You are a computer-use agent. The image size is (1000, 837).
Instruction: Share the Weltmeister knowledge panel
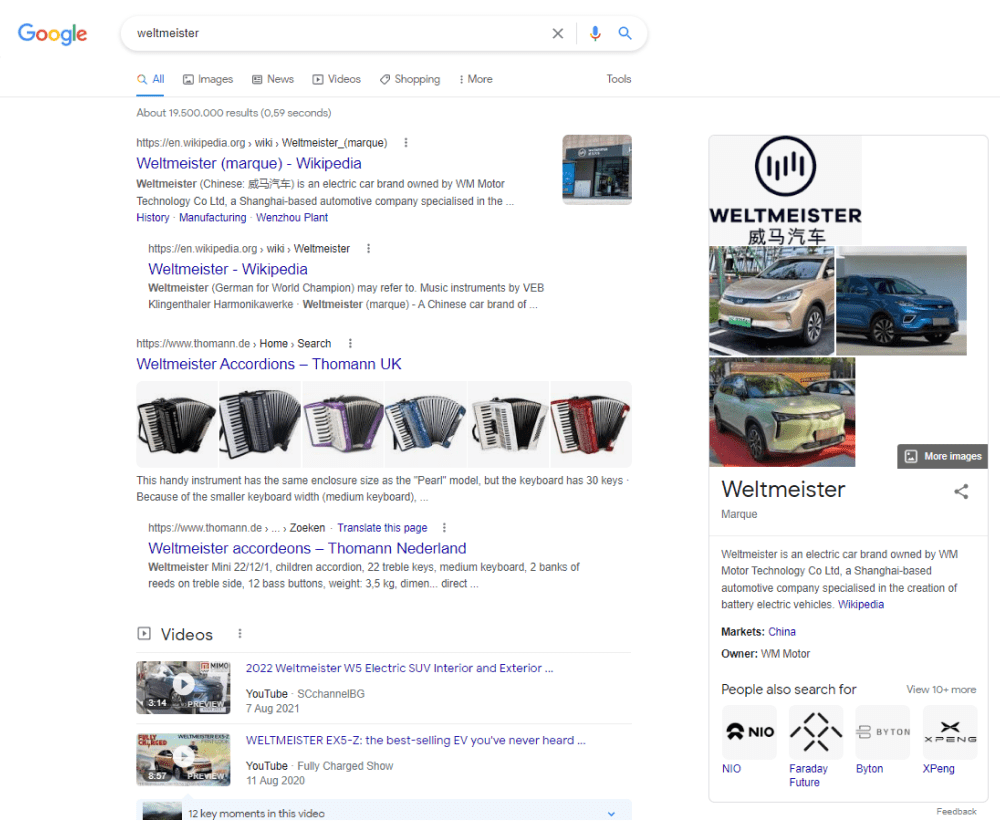pyautogui.click(x=961, y=491)
